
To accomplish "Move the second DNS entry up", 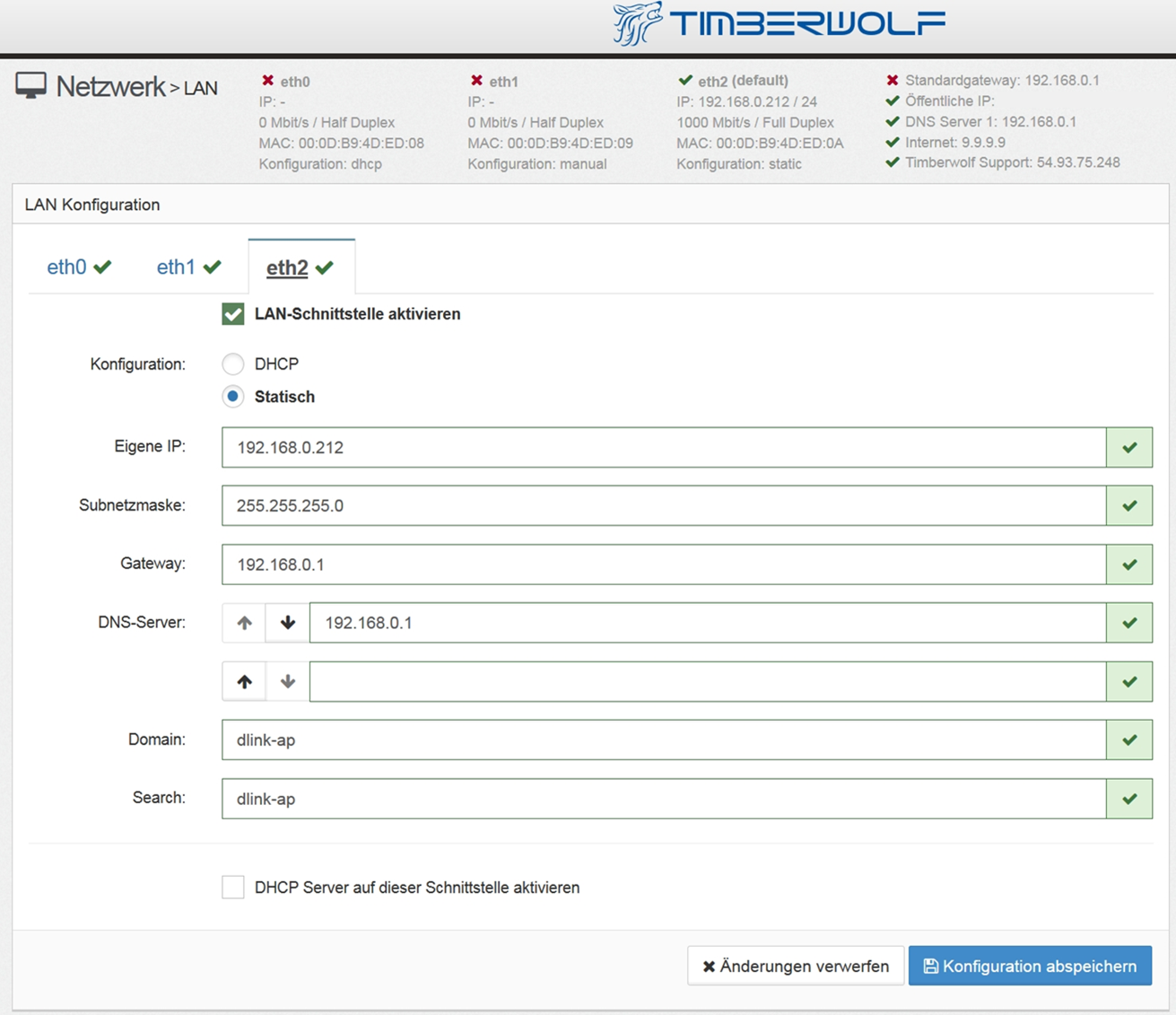I will click(x=244, y=682).
